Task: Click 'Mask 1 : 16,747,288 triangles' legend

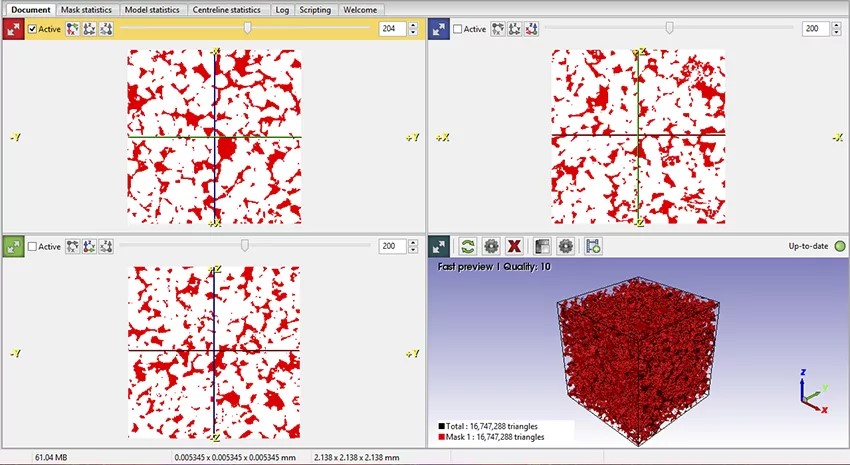Action: (491, 437)
